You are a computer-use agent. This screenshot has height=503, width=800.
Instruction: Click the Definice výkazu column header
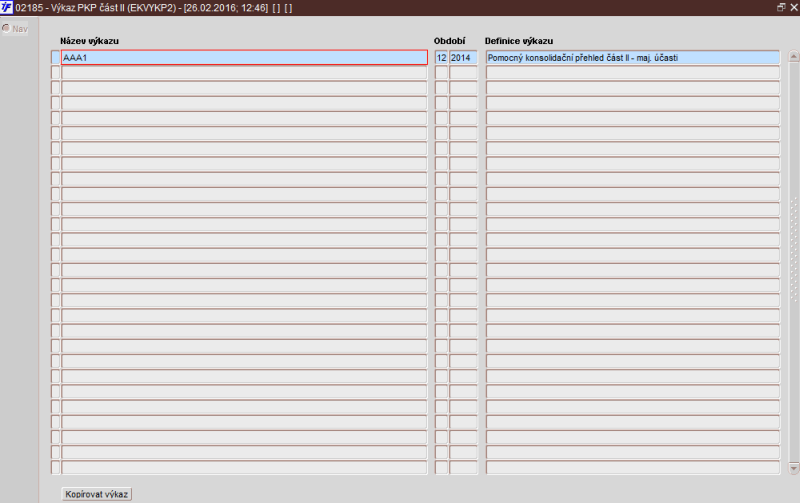(x=519, y=41)
